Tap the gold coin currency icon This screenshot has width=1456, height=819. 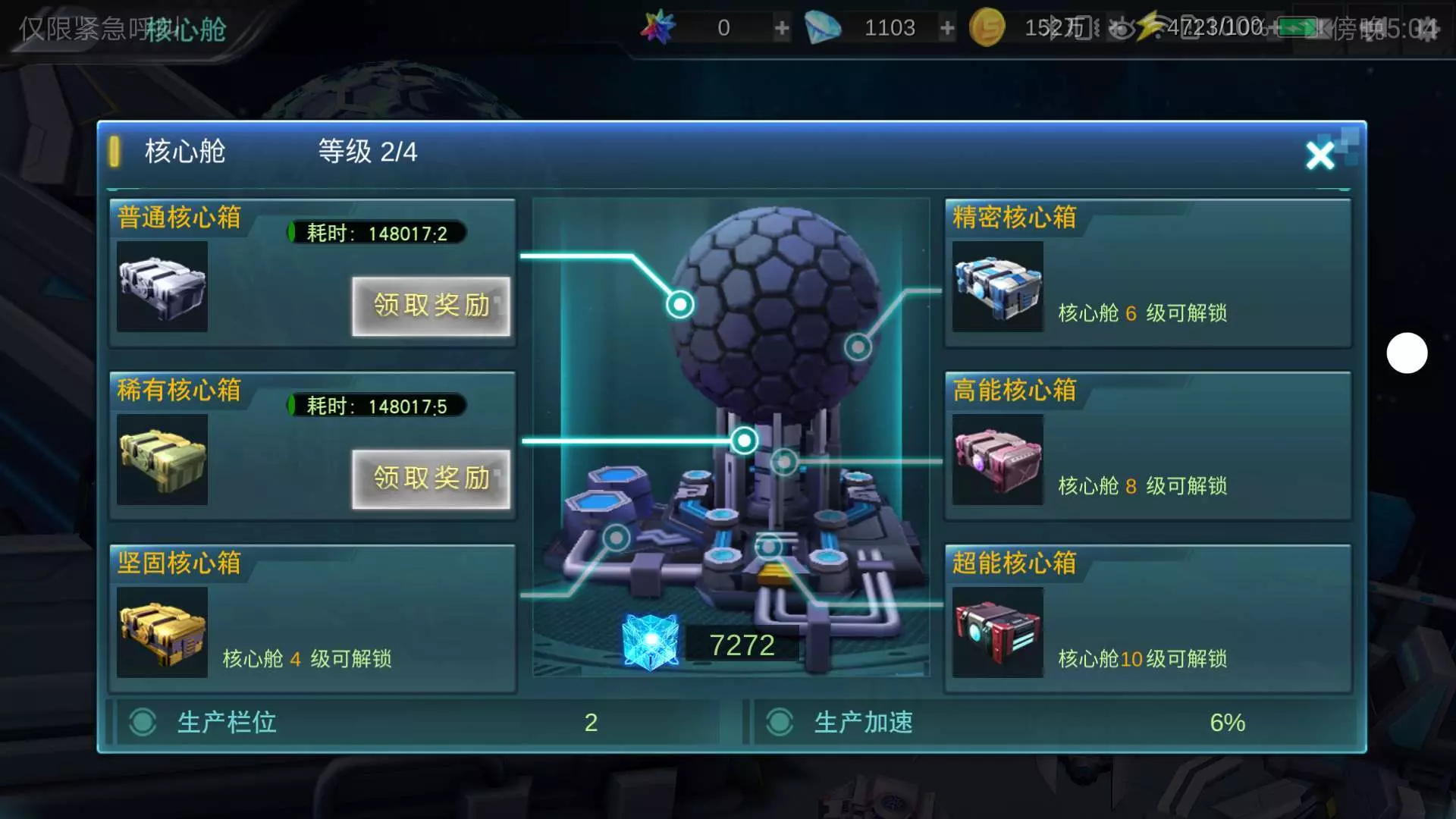coord(987,28)
